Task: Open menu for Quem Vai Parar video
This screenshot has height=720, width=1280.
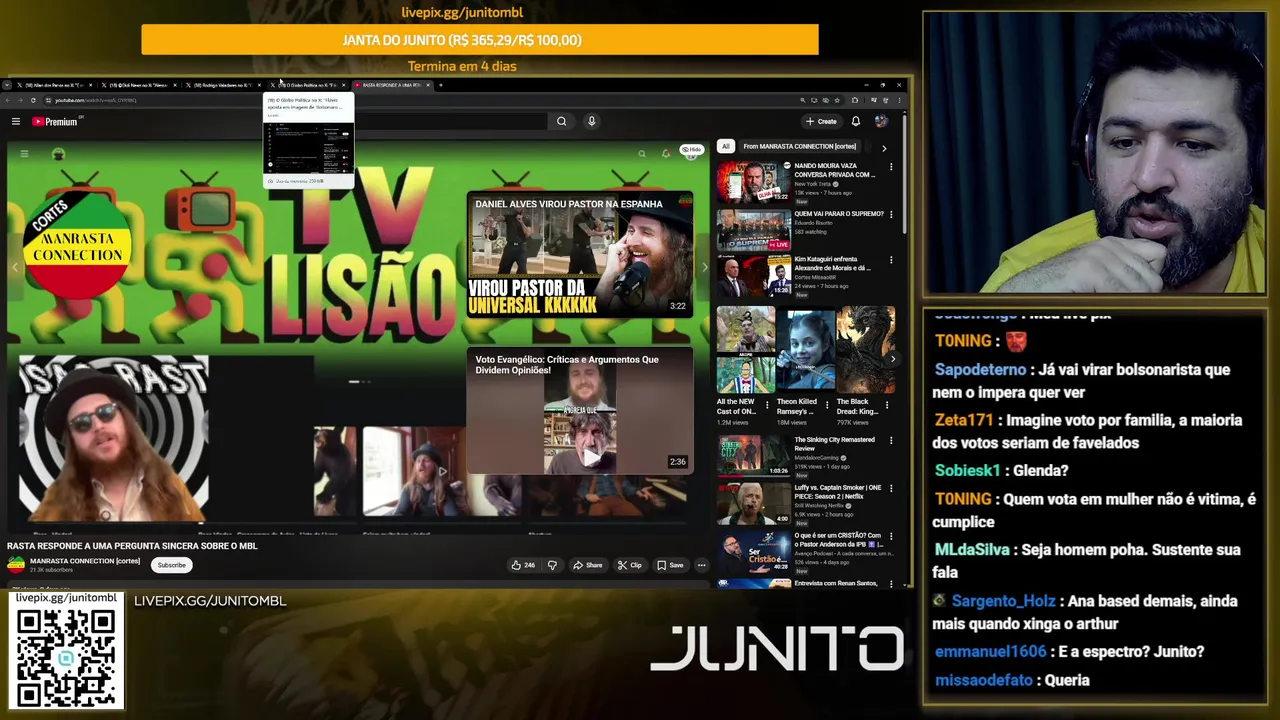Action: (891, 214)
